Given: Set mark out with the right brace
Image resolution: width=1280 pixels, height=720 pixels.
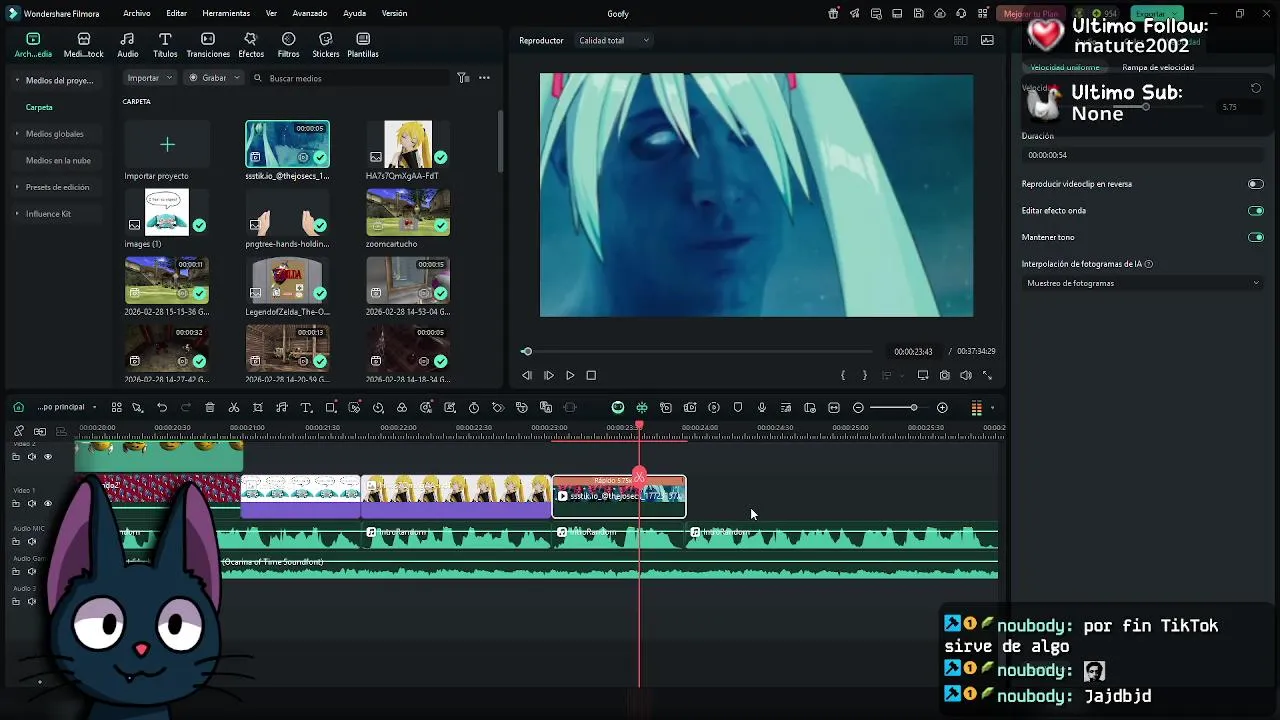Looking at the screenshot, I should [x=865, y=376].
